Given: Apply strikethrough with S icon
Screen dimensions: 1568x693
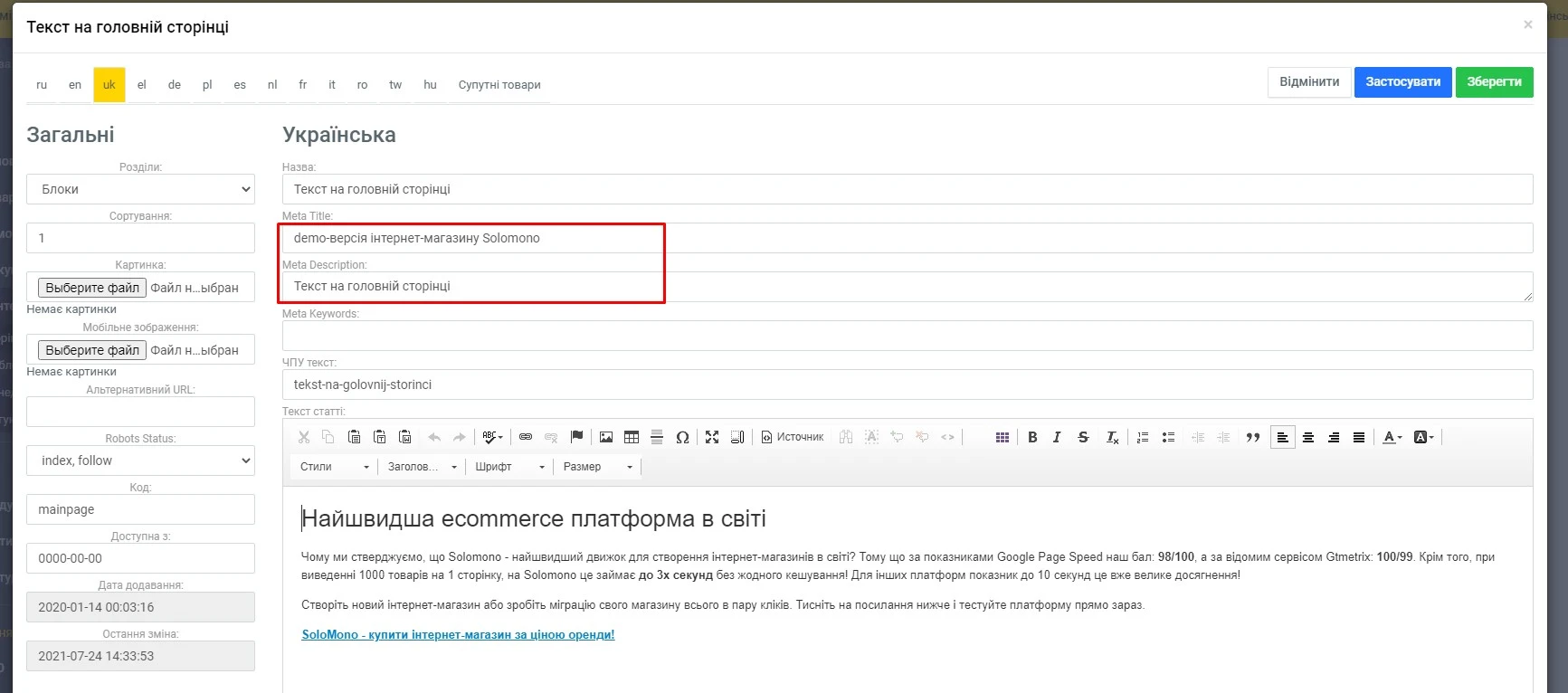Looking at the screenshot, I should click(1083, 437).
